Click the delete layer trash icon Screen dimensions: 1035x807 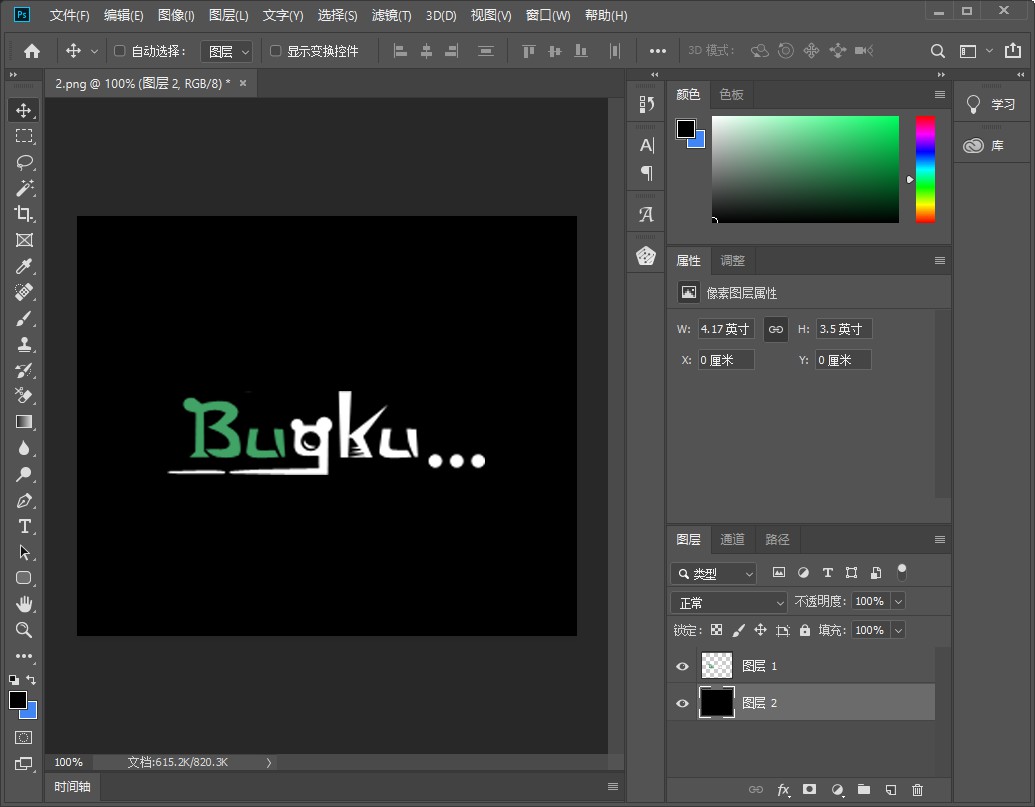click(x=917, y=790)
